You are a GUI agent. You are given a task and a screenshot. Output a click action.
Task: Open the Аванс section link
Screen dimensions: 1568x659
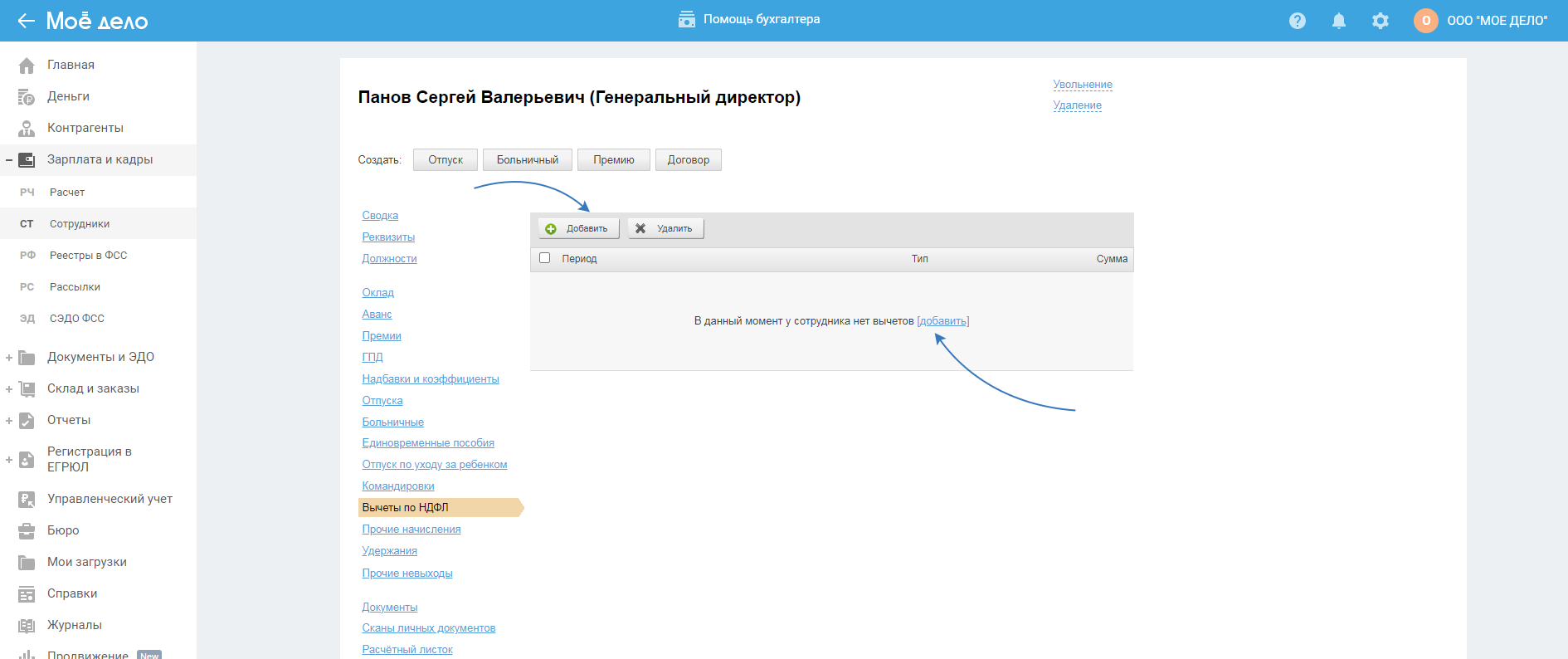coord(377,314)
